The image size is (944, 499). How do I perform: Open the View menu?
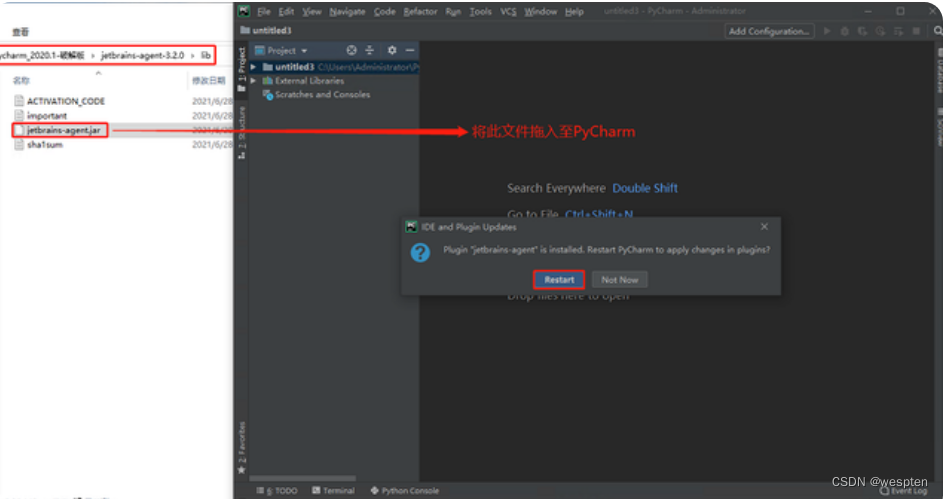(311, 11)
